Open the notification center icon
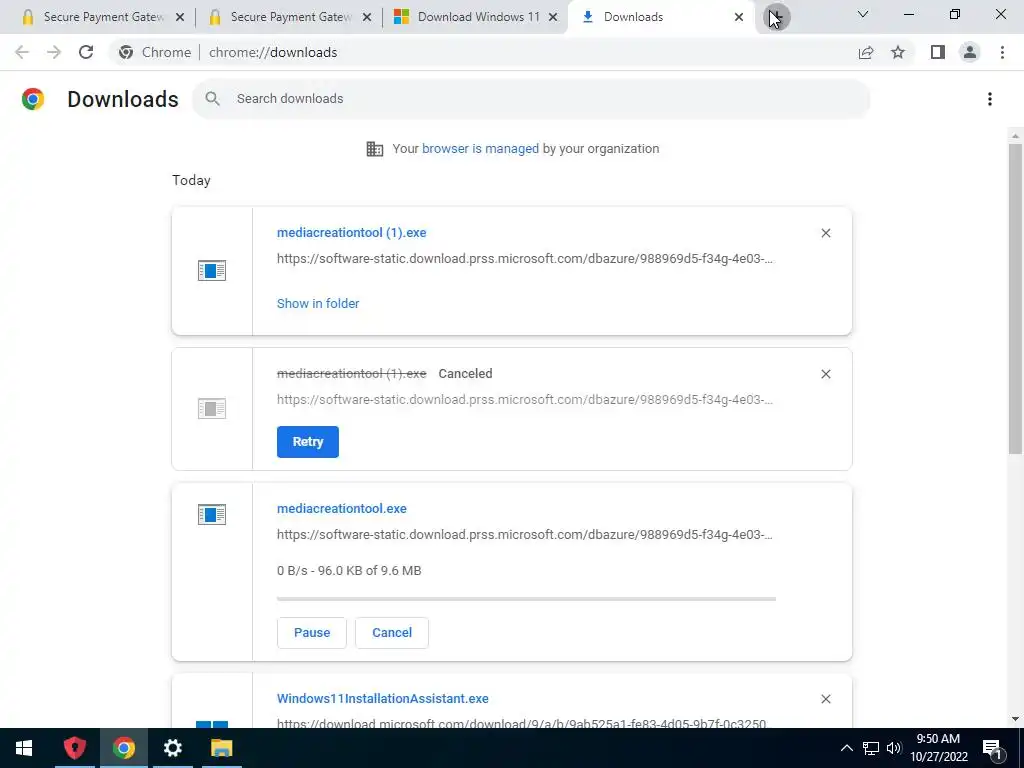 click(992, 749)
